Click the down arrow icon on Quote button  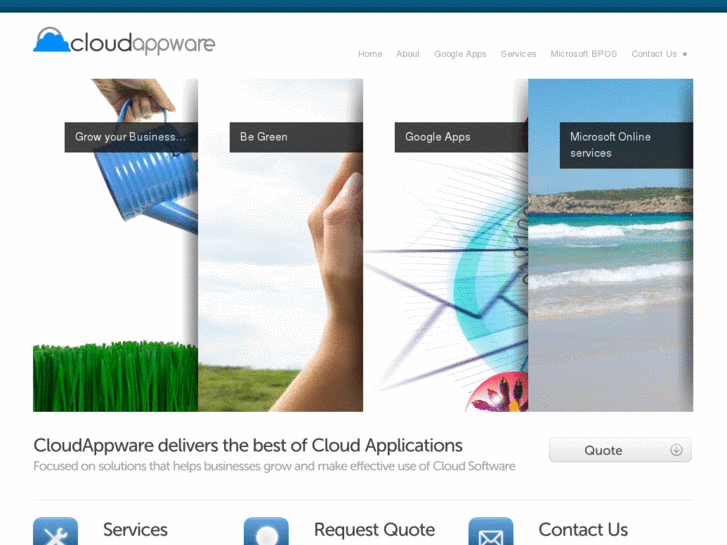[x=676, y=450]
